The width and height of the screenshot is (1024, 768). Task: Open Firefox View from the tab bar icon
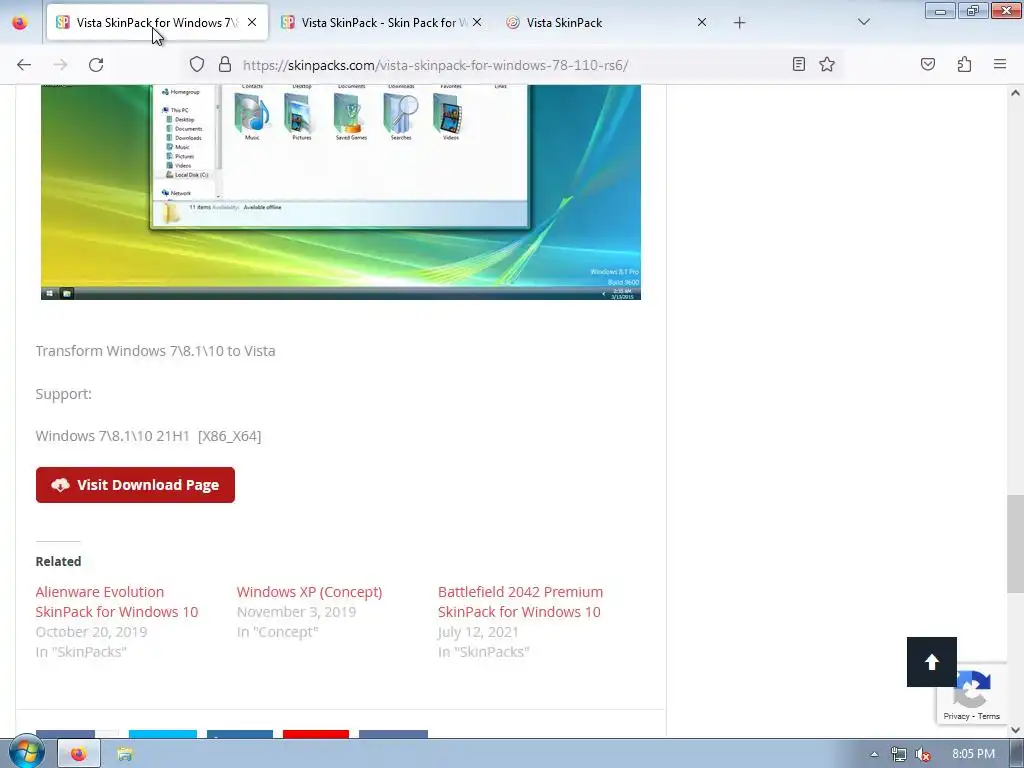coord(20,22)
